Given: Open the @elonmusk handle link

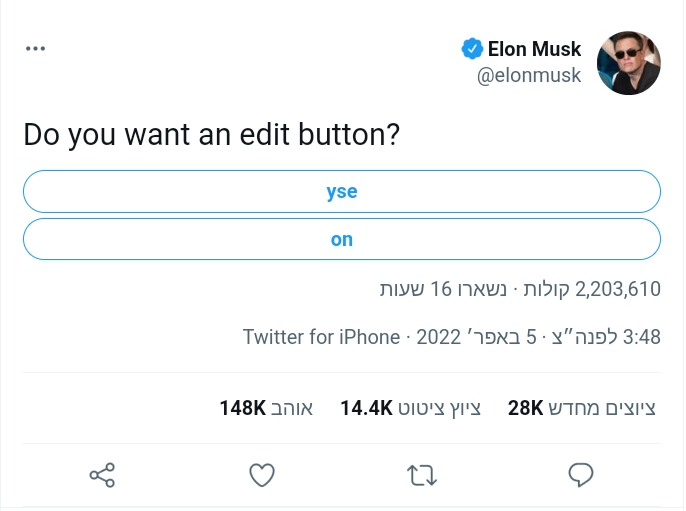Looking at the screenshot, I should (529, 75).
